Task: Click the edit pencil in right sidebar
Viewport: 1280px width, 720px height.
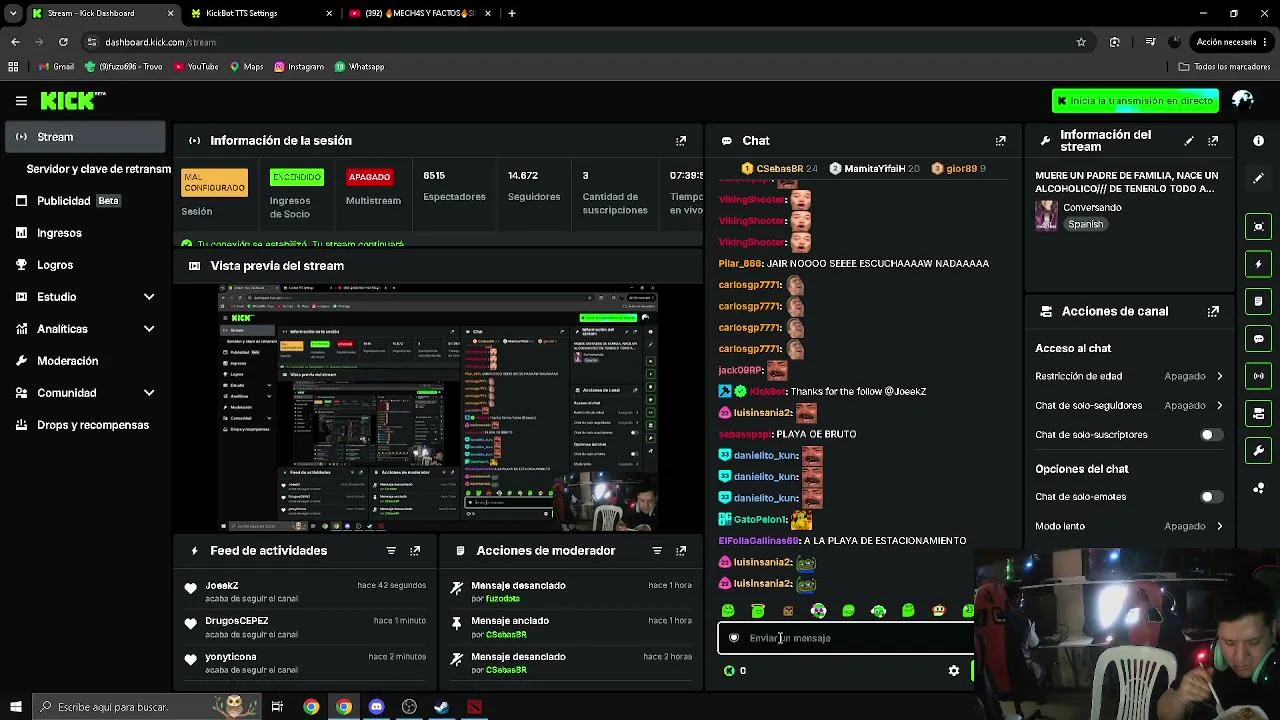Action: [1259, 178]
